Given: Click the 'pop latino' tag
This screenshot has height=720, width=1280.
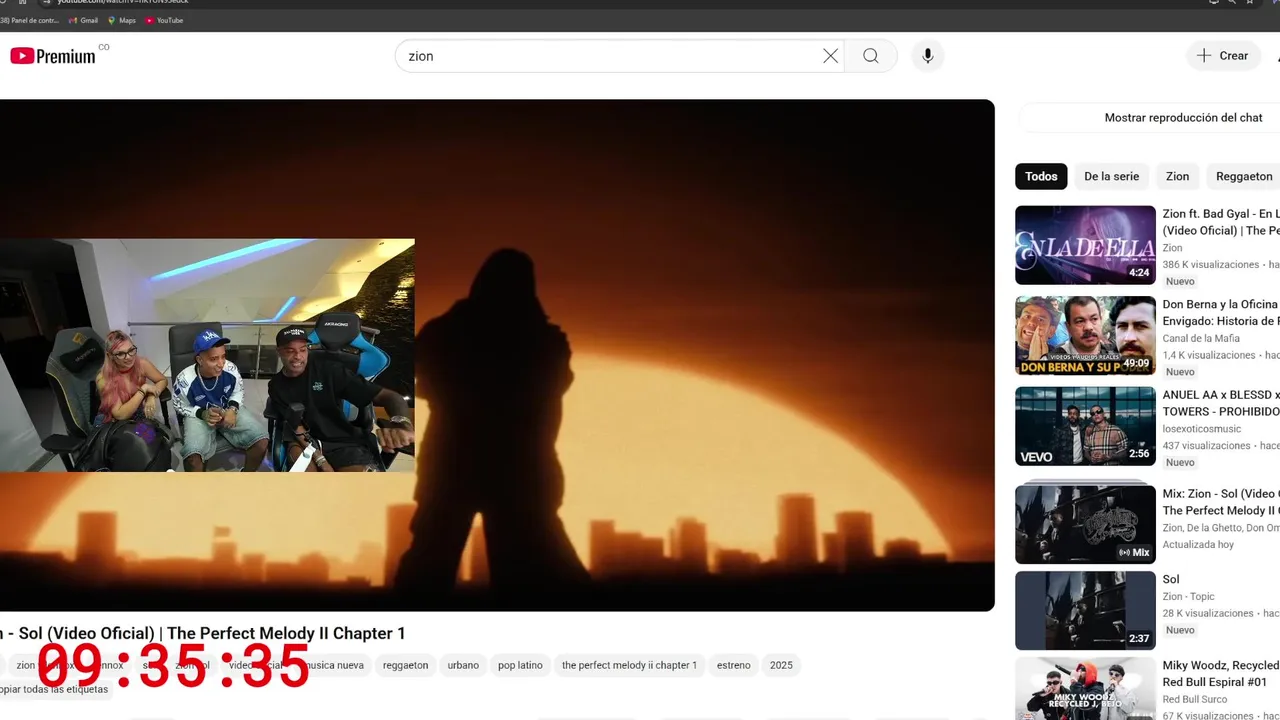Looking at the screenshot, I should click(x=520, y=665).
